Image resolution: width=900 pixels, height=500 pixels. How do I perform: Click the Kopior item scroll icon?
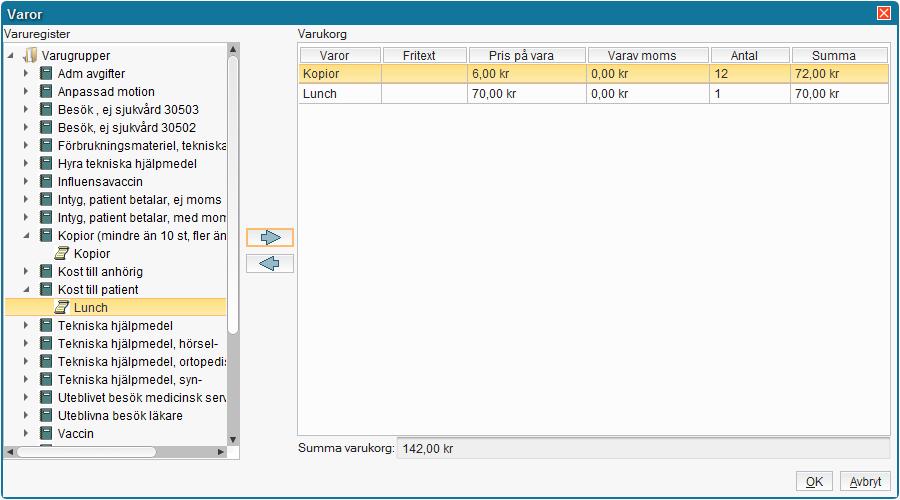[61, 253]
